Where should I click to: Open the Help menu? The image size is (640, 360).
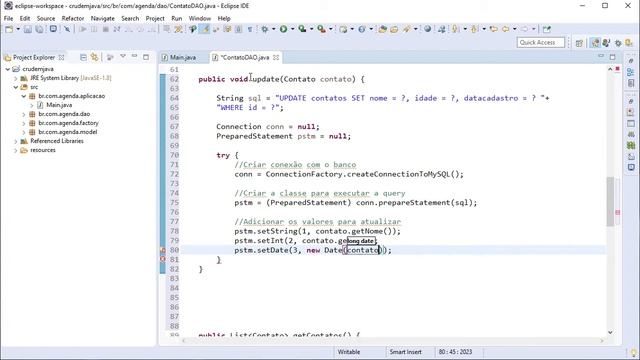224,18
